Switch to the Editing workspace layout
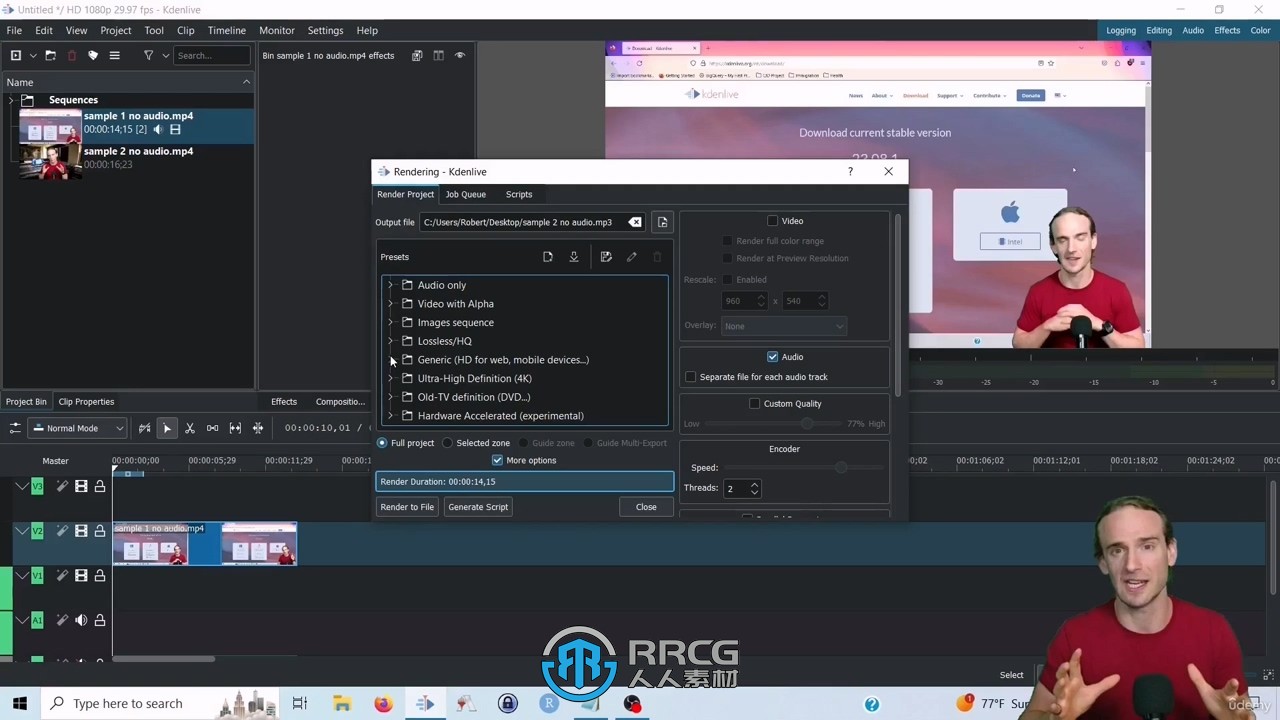Screen dimensions: 1280x720 coord(1159,30)
